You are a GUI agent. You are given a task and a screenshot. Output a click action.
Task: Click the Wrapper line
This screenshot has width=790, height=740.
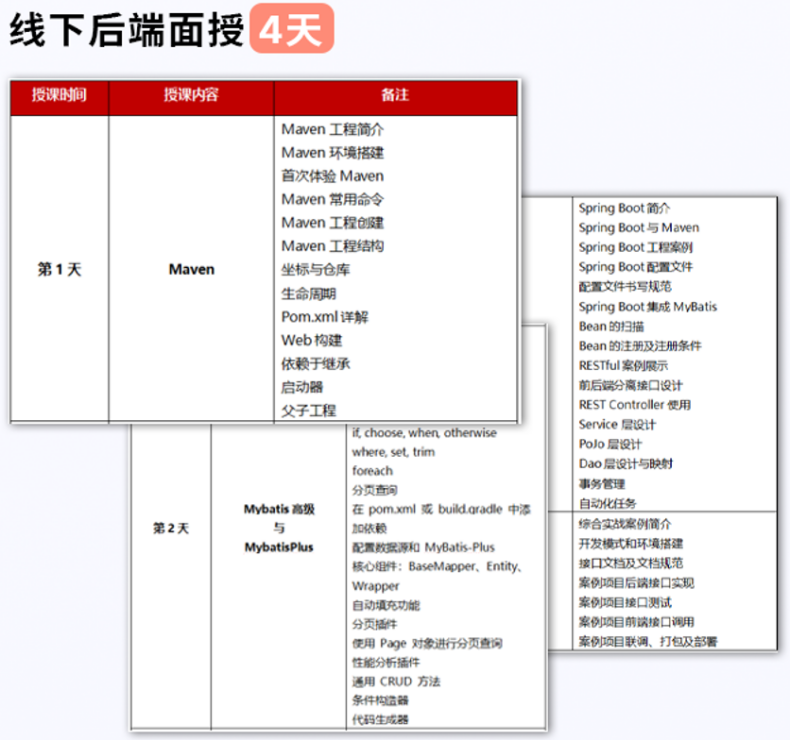[x=375, y=586]
